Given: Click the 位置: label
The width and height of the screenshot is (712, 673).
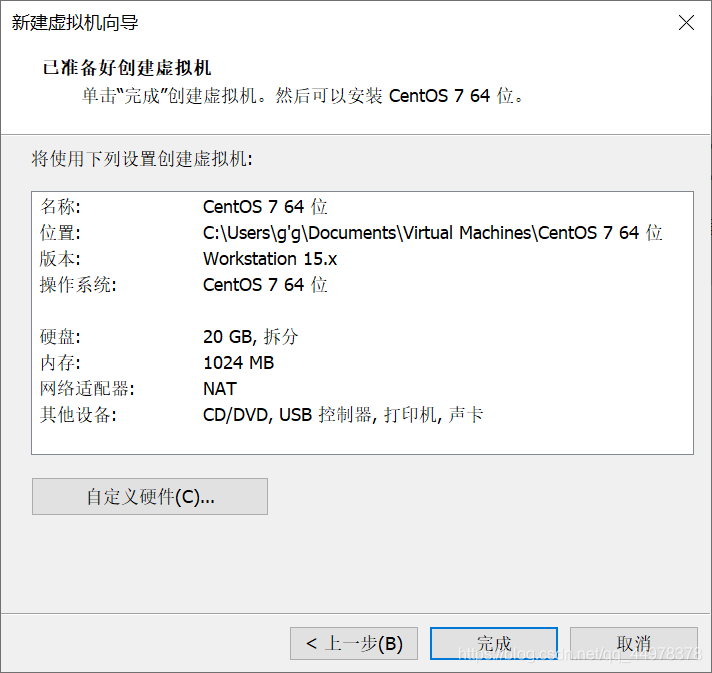Looking at the screenshot, I should pyautogui.click(x=60, y=233).
